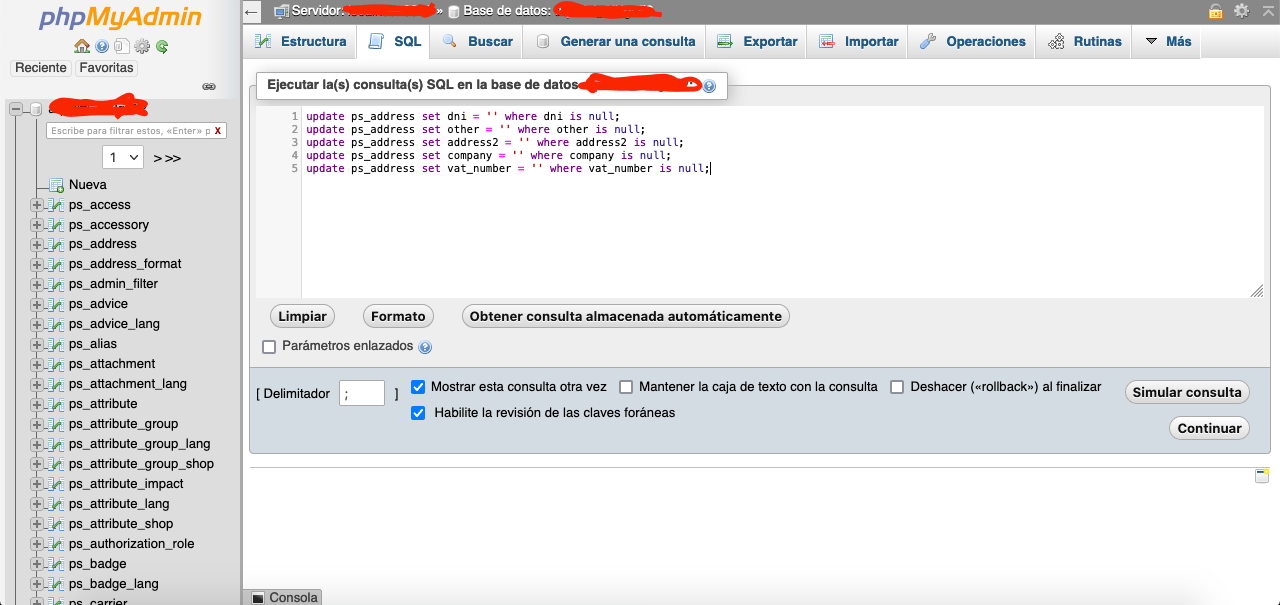The height and width of the screenshot is (605, 1280).
Task: Open phpMyAdmin documentation help icon in sidebar
Action: [x=102, y=46]
